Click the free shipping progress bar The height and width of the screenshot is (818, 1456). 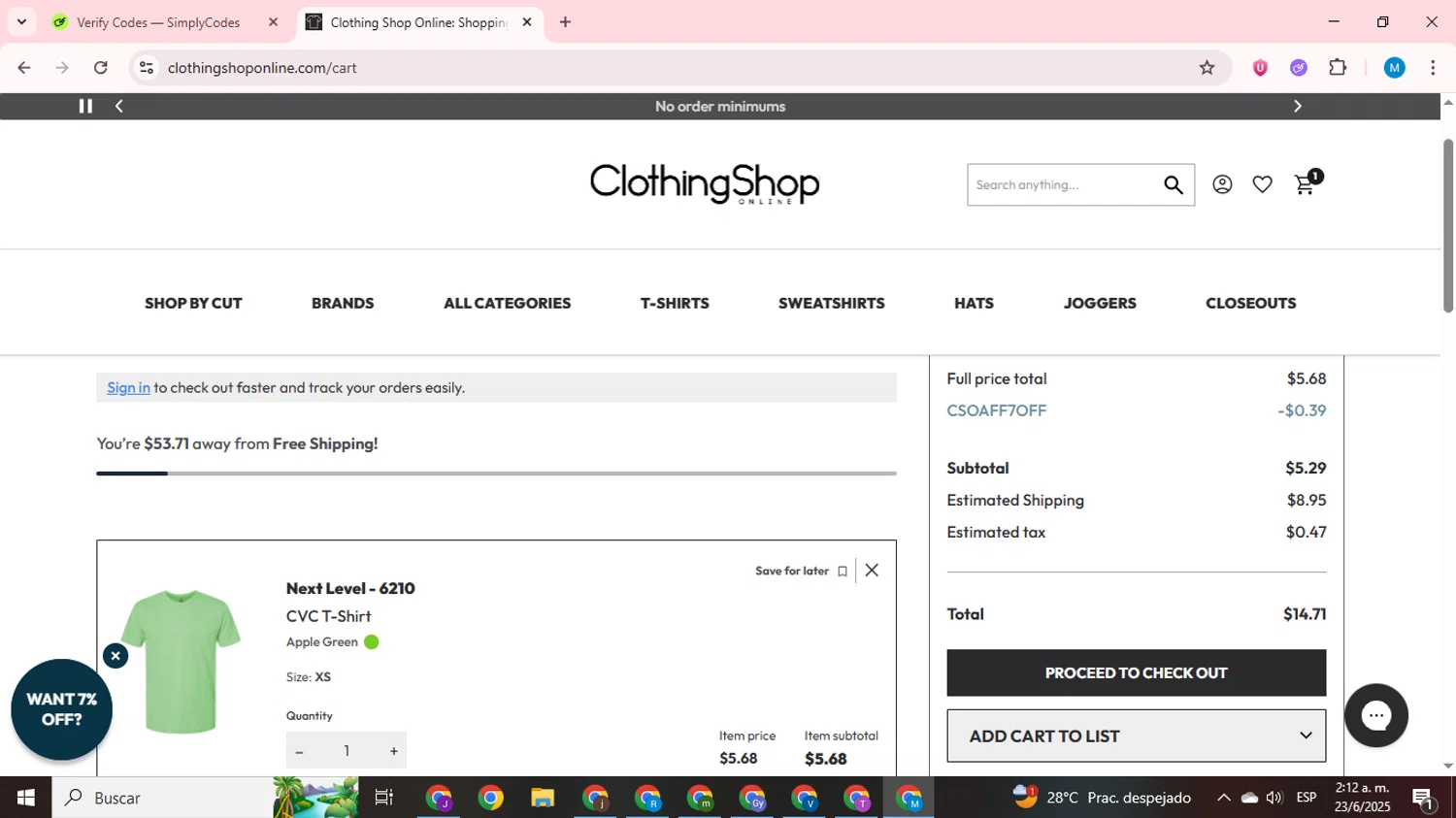click(496, 474)
